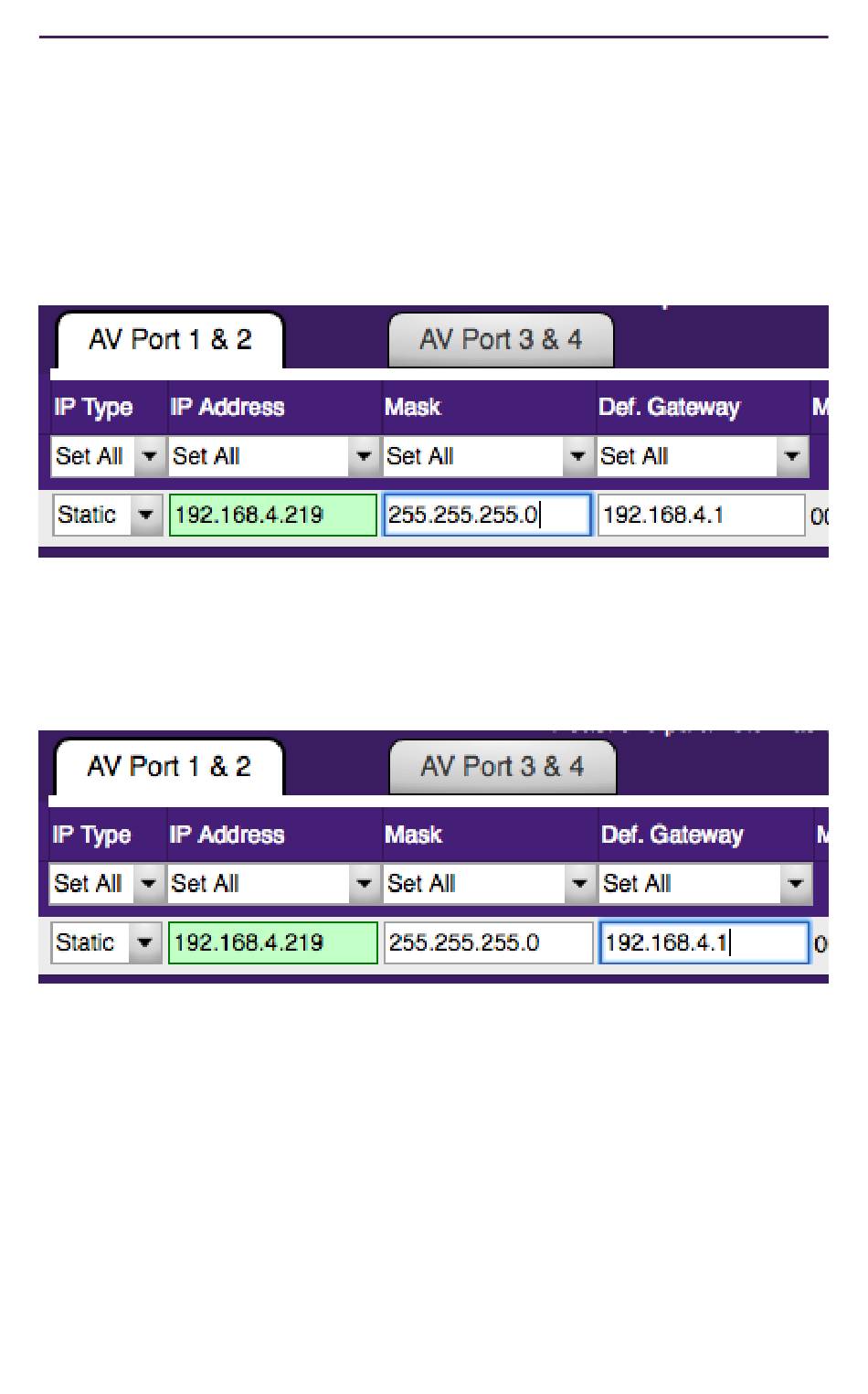Click focused gateway field 192.168.4.1 in lower panel
The width and height of the screenshot is (868, 1394).
pyautogui.click(x=704, y=942)
